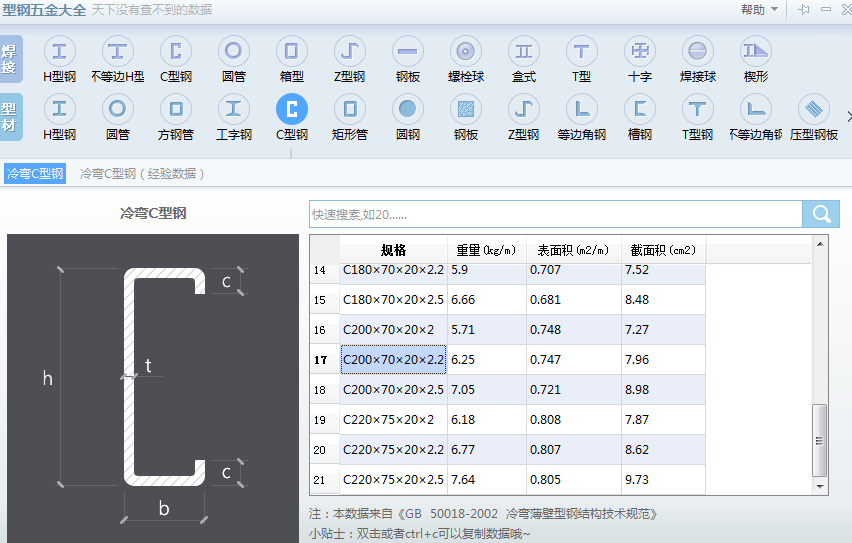Screen dimensions: 852x543
Task: Select welded T型 section icon
Action: pyautogui.click(x=581, y=52)
